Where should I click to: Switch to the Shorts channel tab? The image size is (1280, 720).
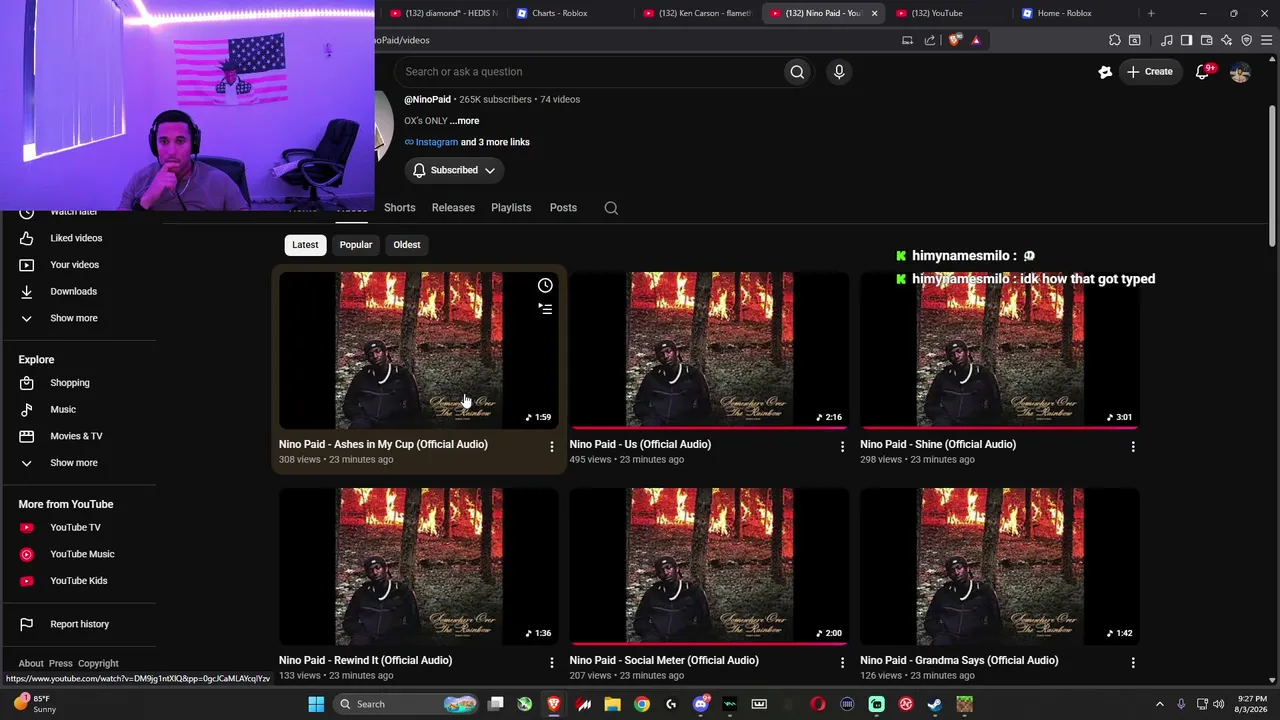click(x=399, y=208)
